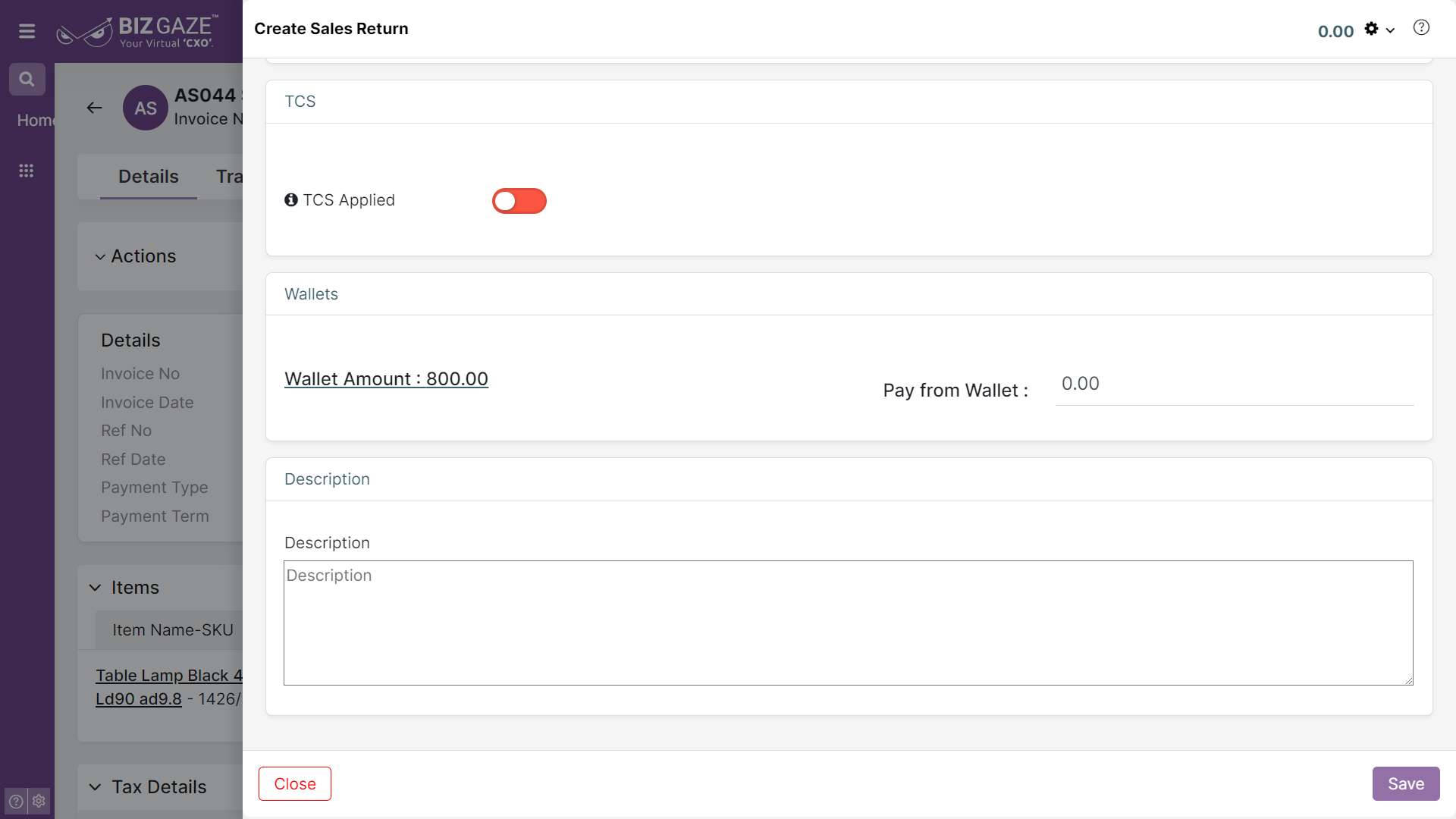Screen dimensions: 1456x819
Task: Click into the Description text area
Action: pos(849,623)
